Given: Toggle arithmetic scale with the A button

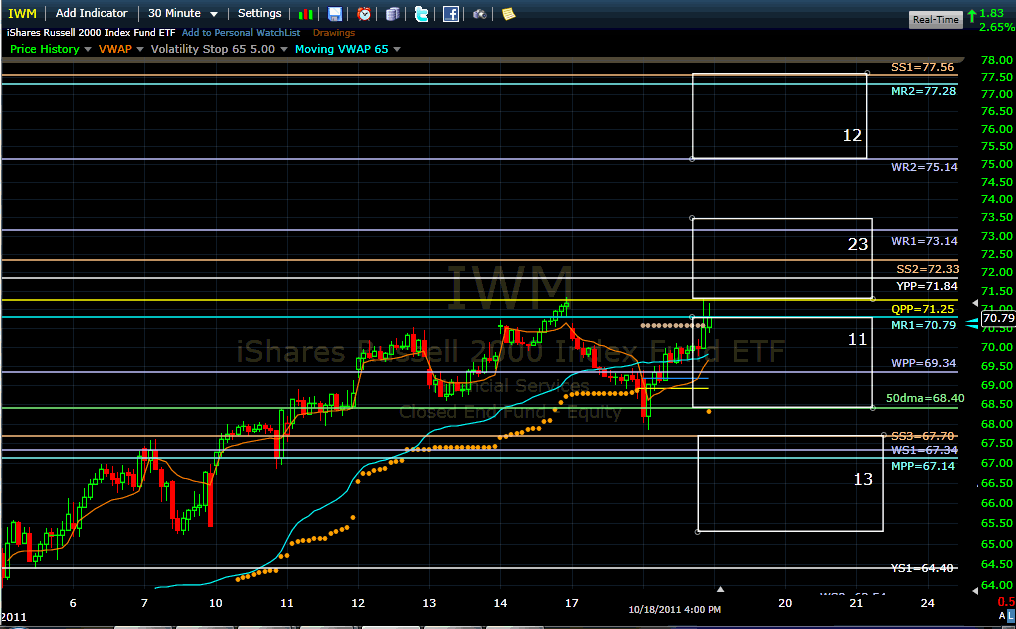Looking at the screenshot, I should pyautogui.click(x=1002, y=616).
